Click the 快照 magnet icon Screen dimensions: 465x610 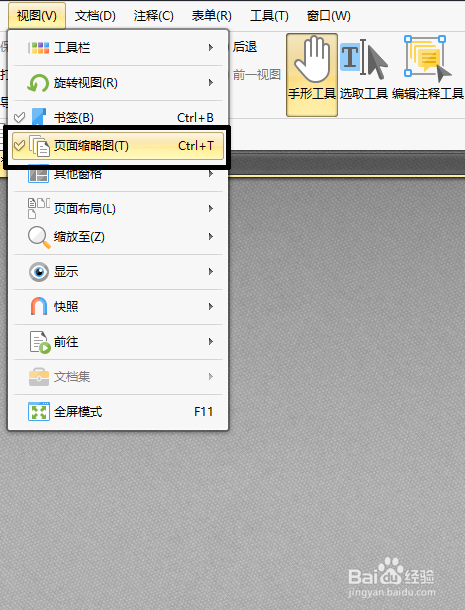click(x=39, y=307)
